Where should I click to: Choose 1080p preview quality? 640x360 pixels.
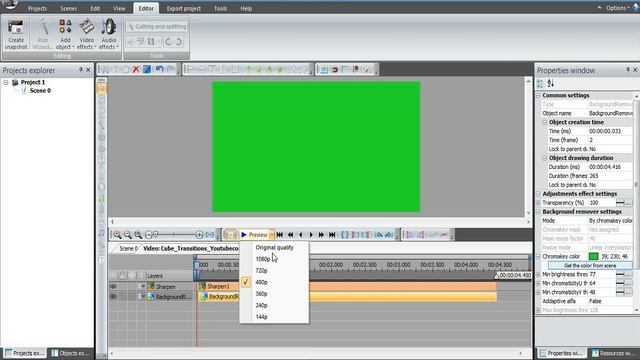(x=263, y=259)
